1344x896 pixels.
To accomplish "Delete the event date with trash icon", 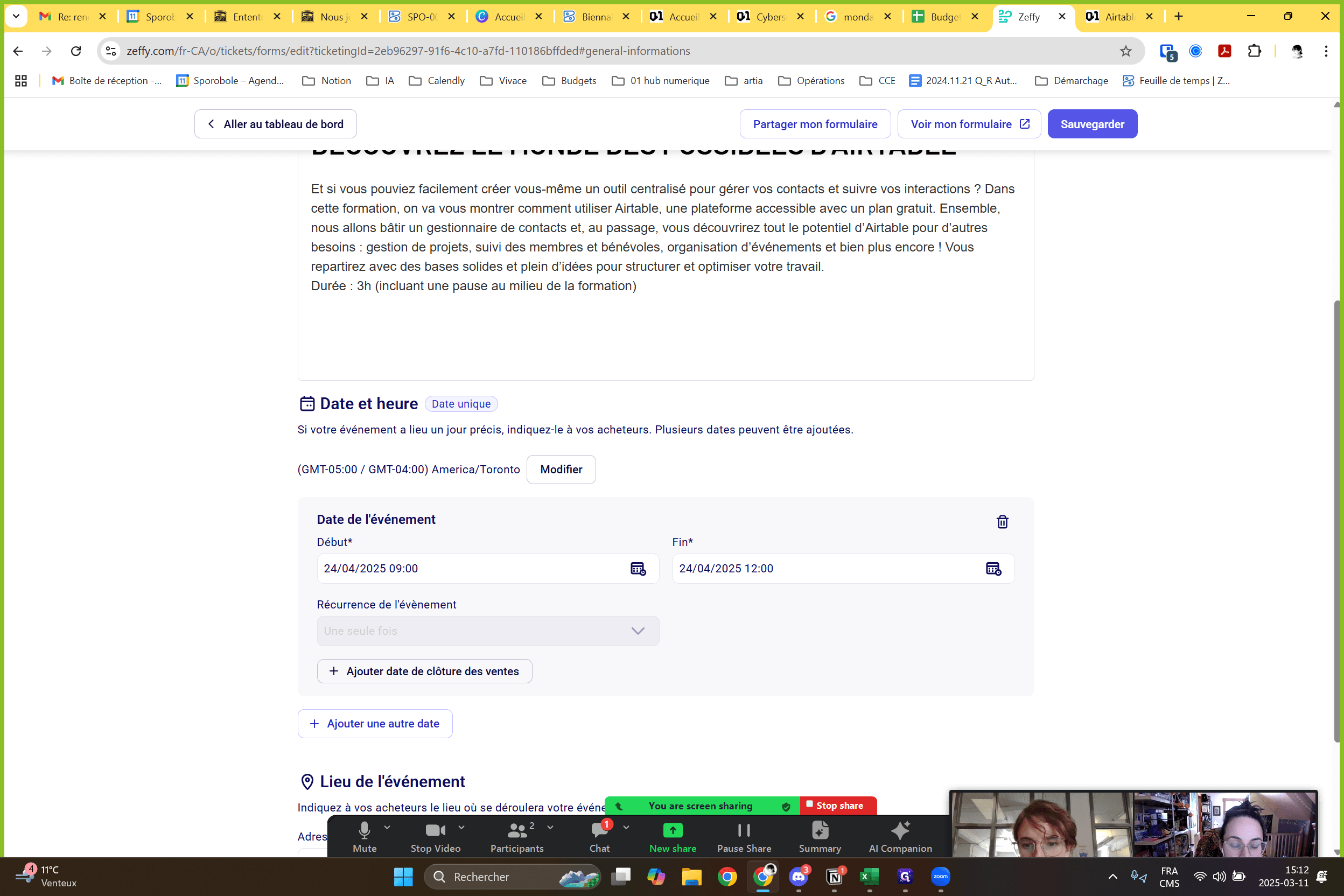I will pyautogui.click(x=1002, y=522).
